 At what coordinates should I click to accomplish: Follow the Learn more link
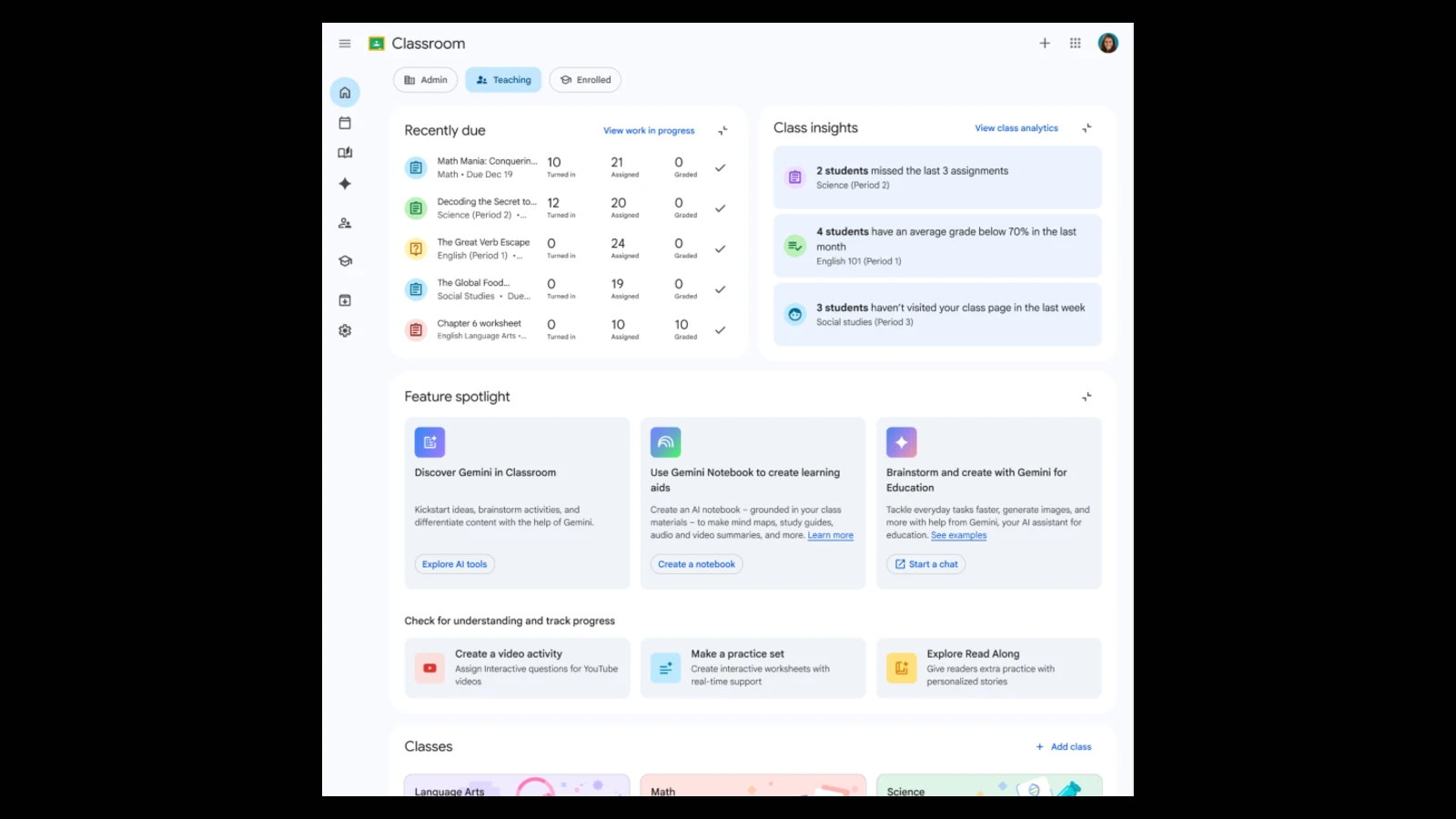pos(831,535)
